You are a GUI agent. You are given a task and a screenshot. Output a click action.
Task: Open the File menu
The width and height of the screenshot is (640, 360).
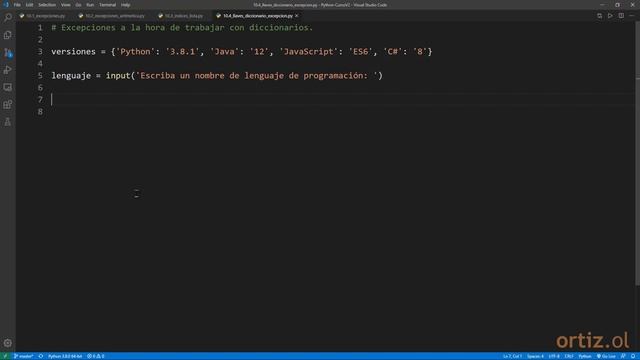pos(17,5)
